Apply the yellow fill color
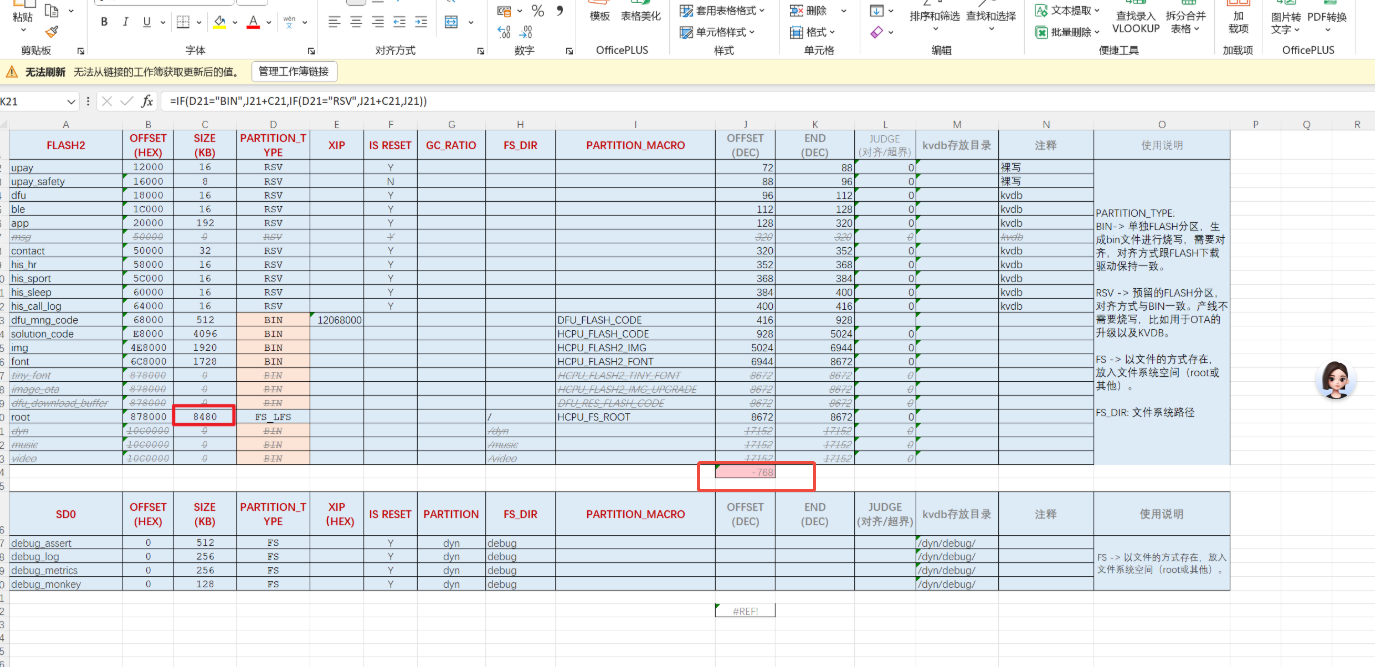This screenshot has height=667, width=1375. pos(219,22)
